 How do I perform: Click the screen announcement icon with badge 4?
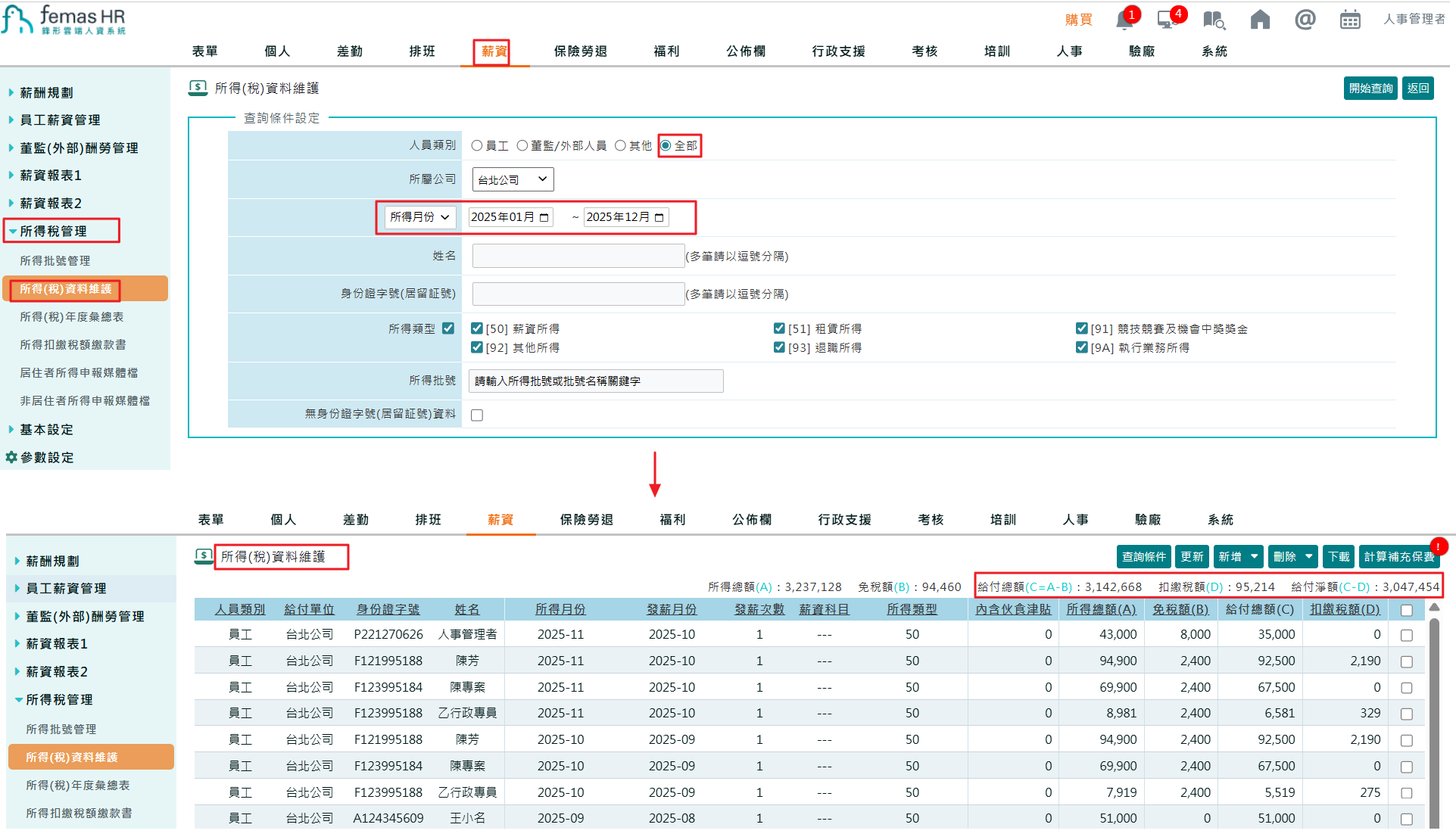pyautogui.click(x=1167, y=20)
